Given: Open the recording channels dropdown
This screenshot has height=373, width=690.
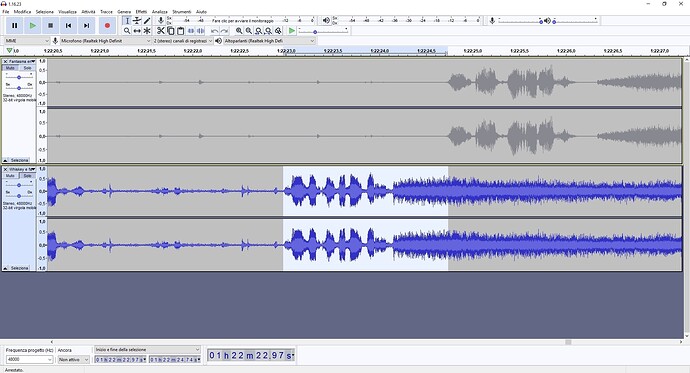Looking at the screenshot, I should [183, 41].
